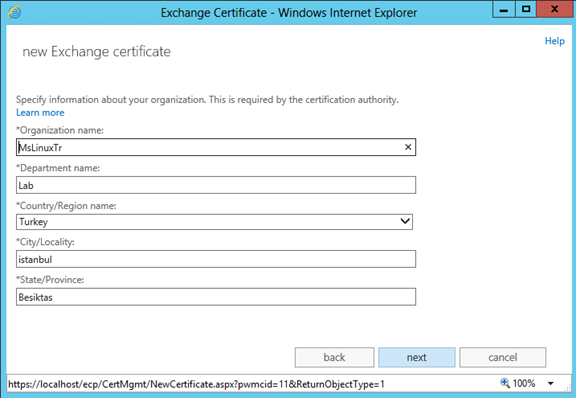Follow the Learn more link

(x=40, y=112)
